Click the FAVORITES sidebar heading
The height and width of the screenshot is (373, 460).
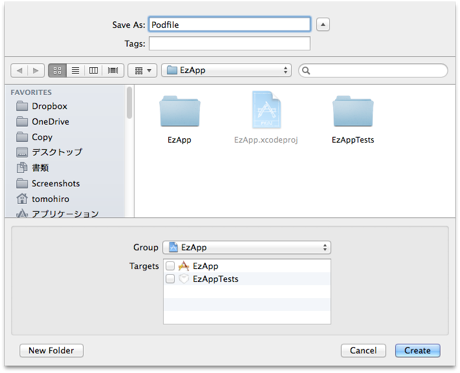pyautogui.click(x=31, y=92)
